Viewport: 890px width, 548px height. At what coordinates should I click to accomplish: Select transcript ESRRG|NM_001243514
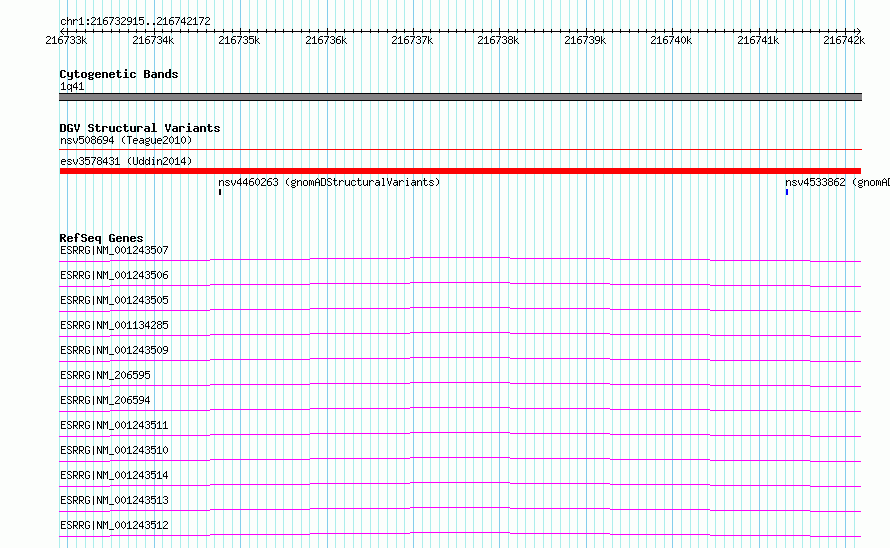(114, 475)
